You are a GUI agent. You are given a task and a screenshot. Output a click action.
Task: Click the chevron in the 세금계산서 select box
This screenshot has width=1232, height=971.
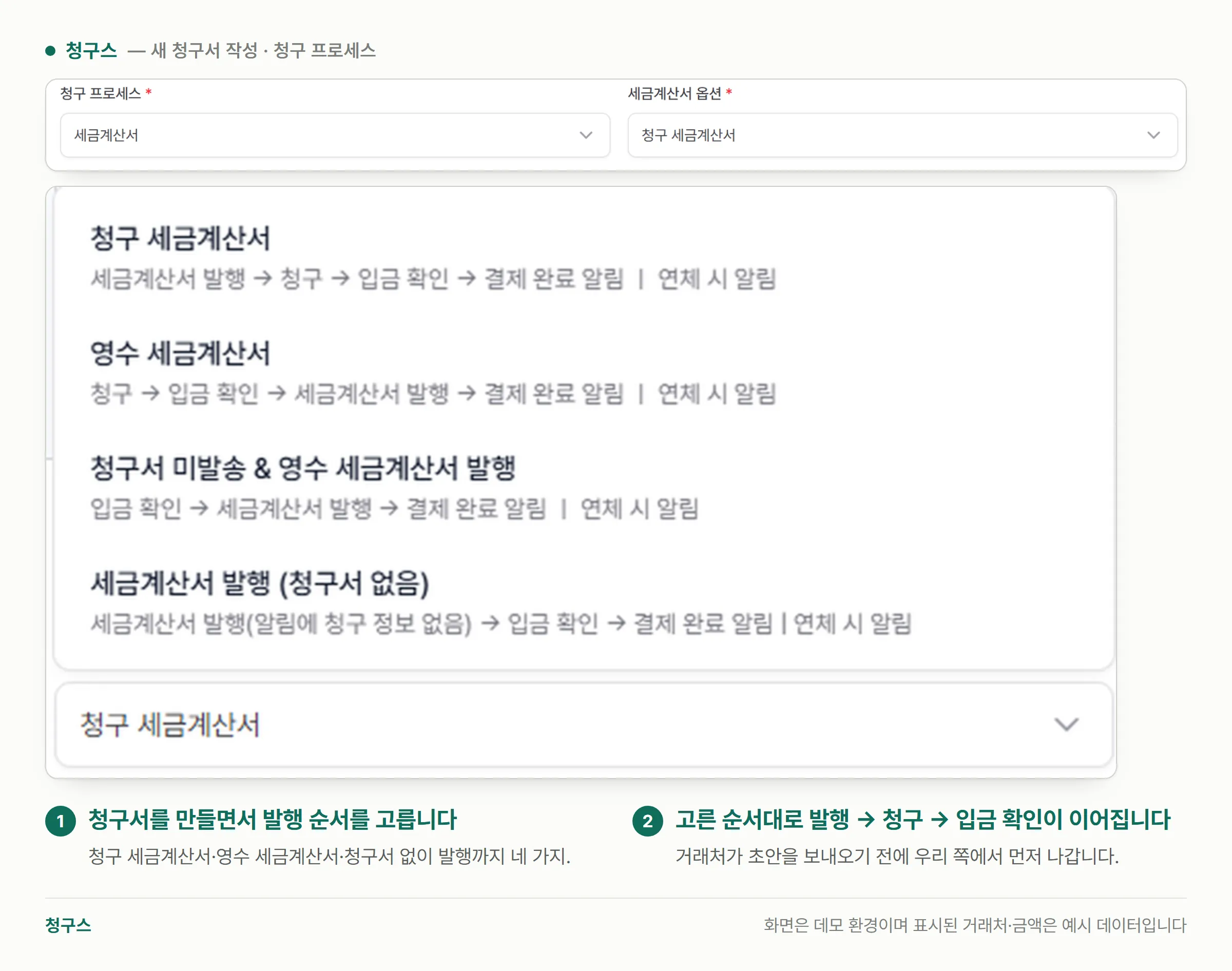tap(586, 135)
